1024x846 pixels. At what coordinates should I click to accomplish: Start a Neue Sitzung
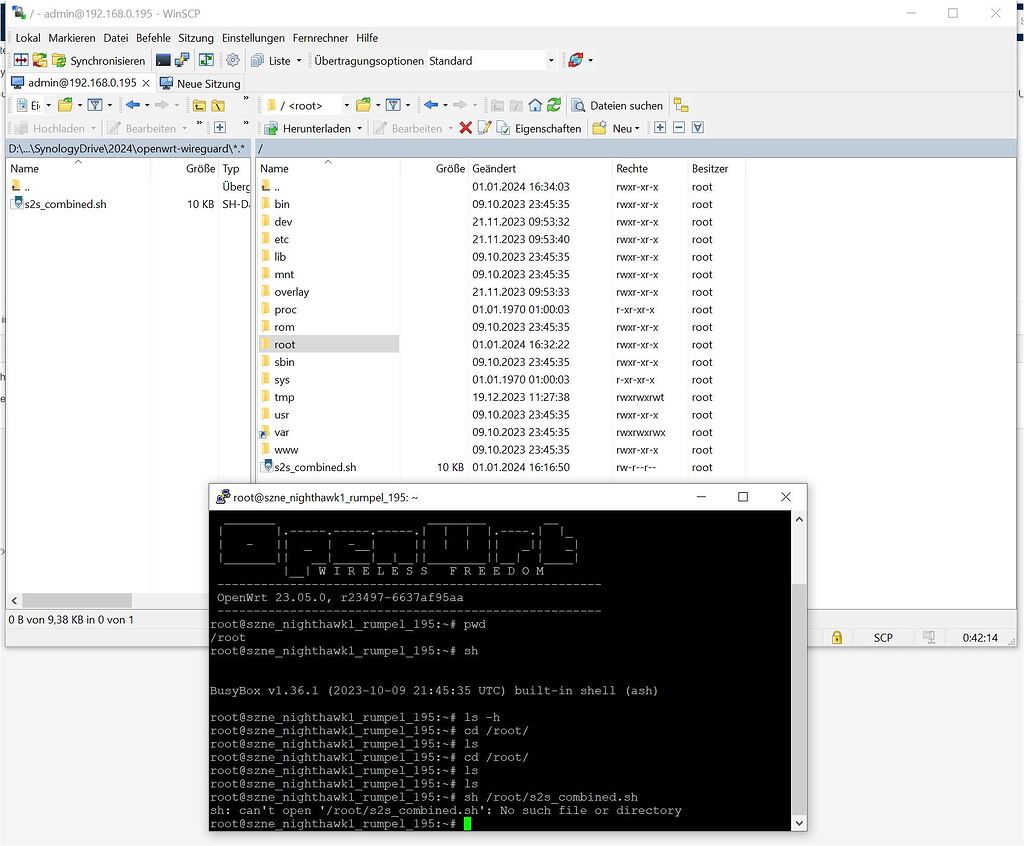[205, 82]
